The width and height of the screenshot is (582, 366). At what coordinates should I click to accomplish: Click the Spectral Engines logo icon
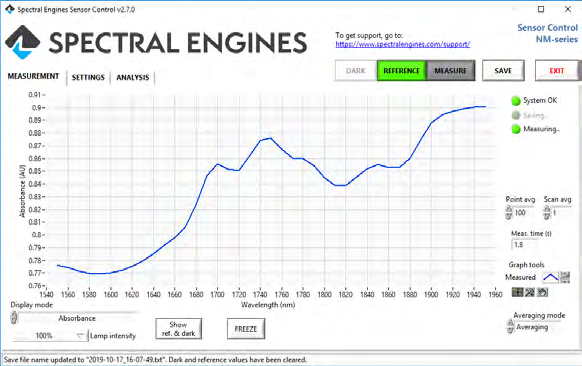click(x=22, y=42)
